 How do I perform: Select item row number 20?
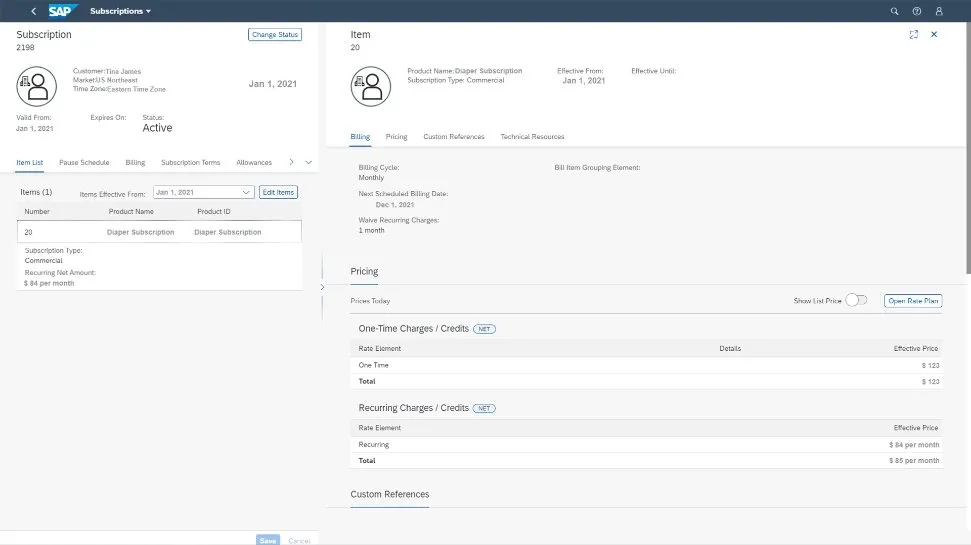(159, 232)
